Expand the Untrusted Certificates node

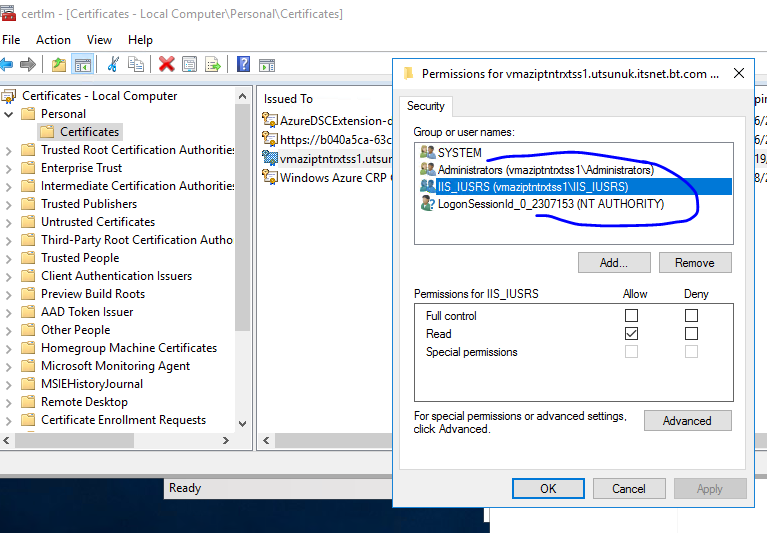pyautogui.click(x=8, y=222)
